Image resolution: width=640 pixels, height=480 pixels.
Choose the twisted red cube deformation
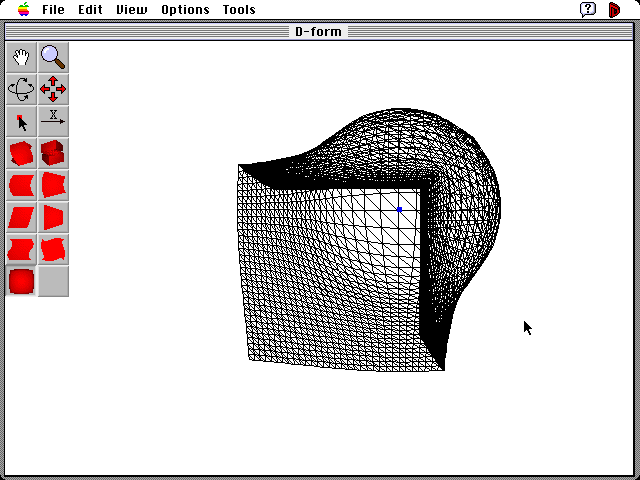(x=21, y=153)
